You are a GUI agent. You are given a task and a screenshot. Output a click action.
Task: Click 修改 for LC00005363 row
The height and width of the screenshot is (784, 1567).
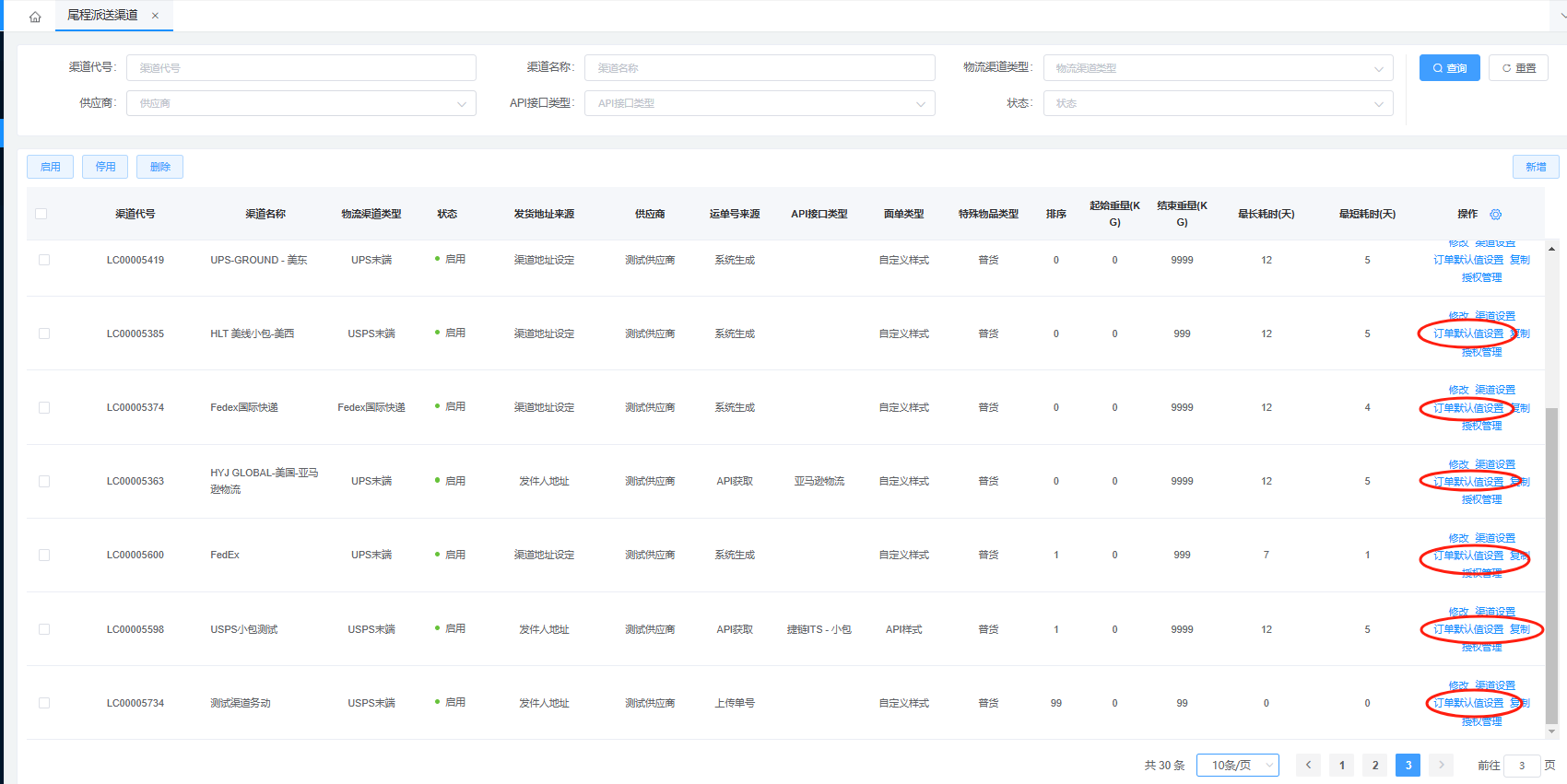(x=1458, y=464)
